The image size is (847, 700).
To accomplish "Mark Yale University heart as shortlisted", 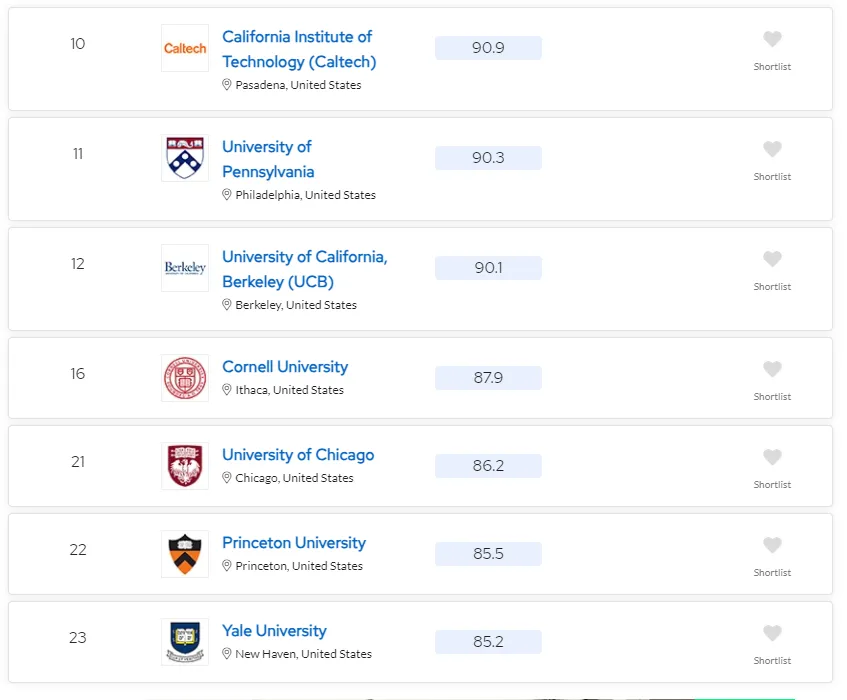I will tap(772, 634).
